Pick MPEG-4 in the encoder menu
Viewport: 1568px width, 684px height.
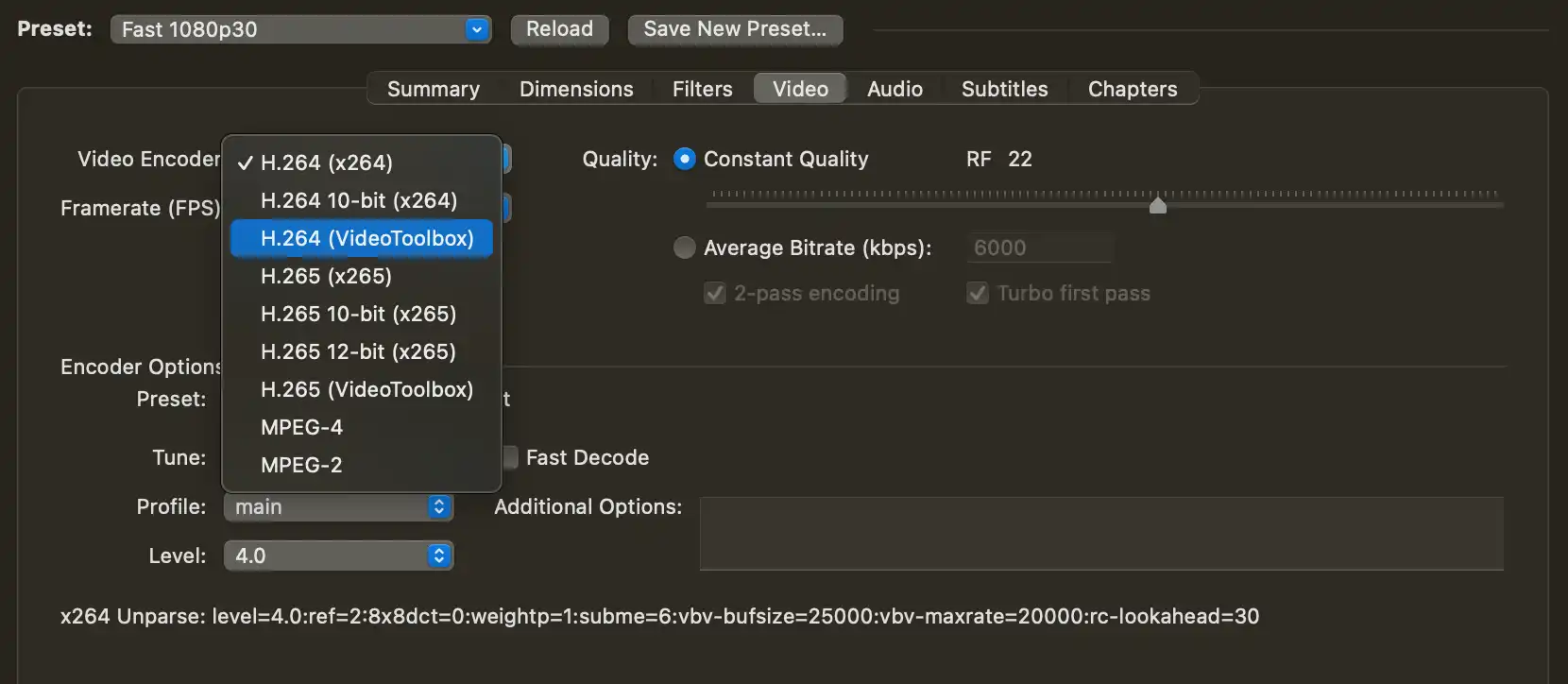point(301,427)
